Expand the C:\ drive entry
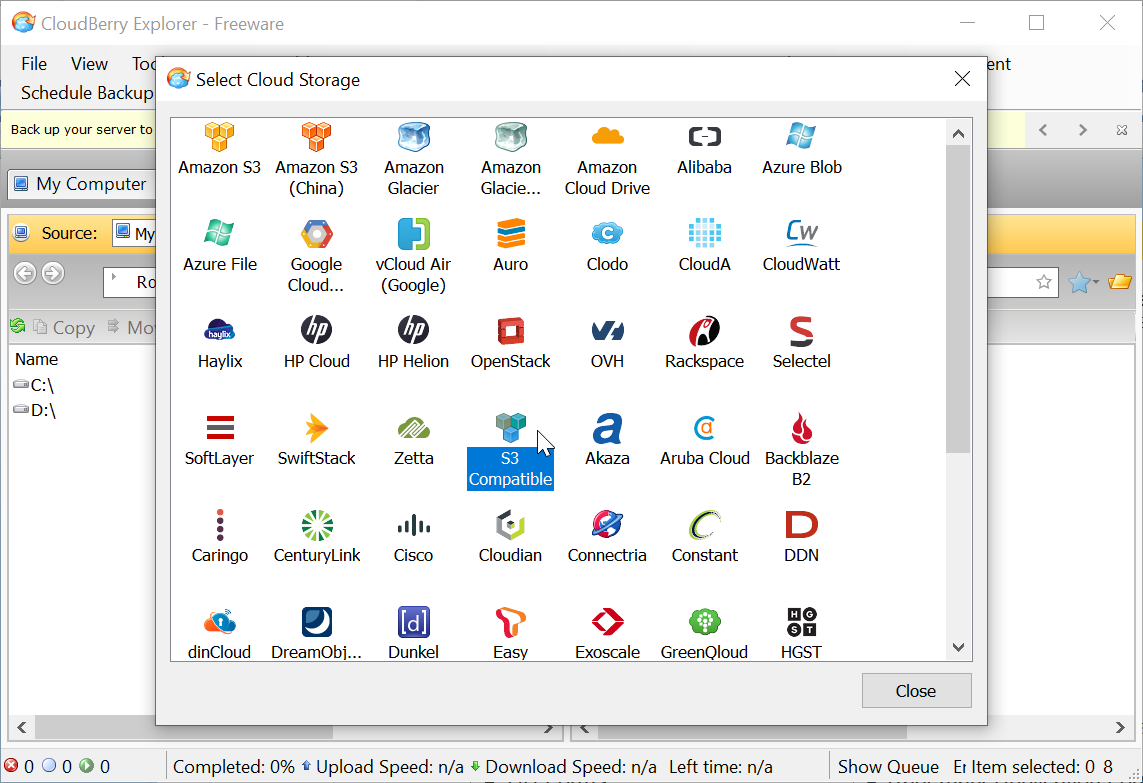 pyautogui.click(x=40, y=385)
